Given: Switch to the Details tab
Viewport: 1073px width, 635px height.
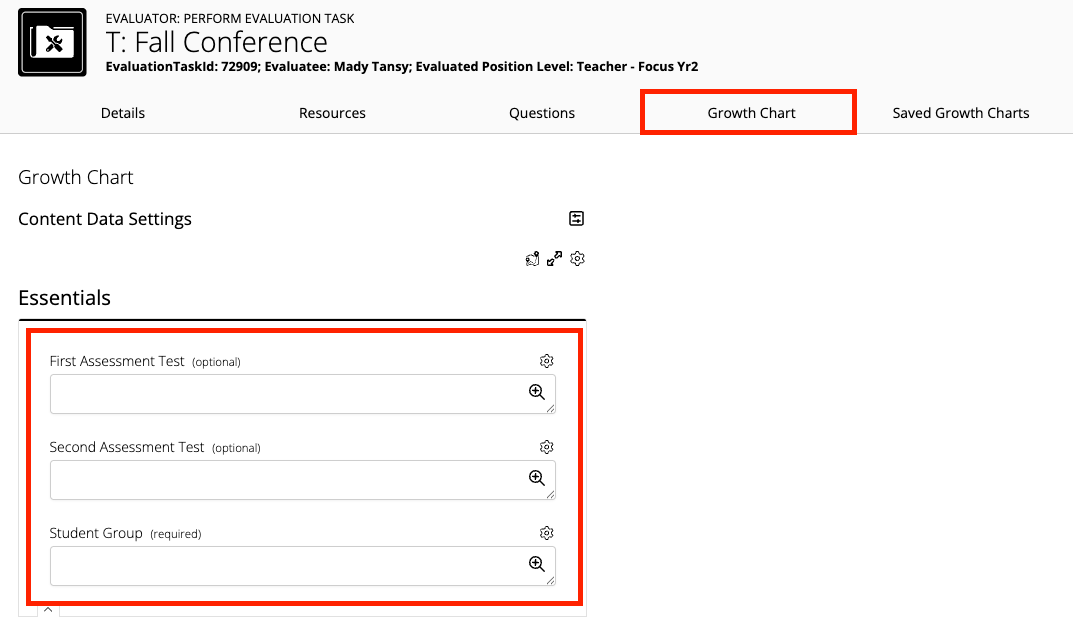Looking at the screenshot, I should (x=122, y=113).
